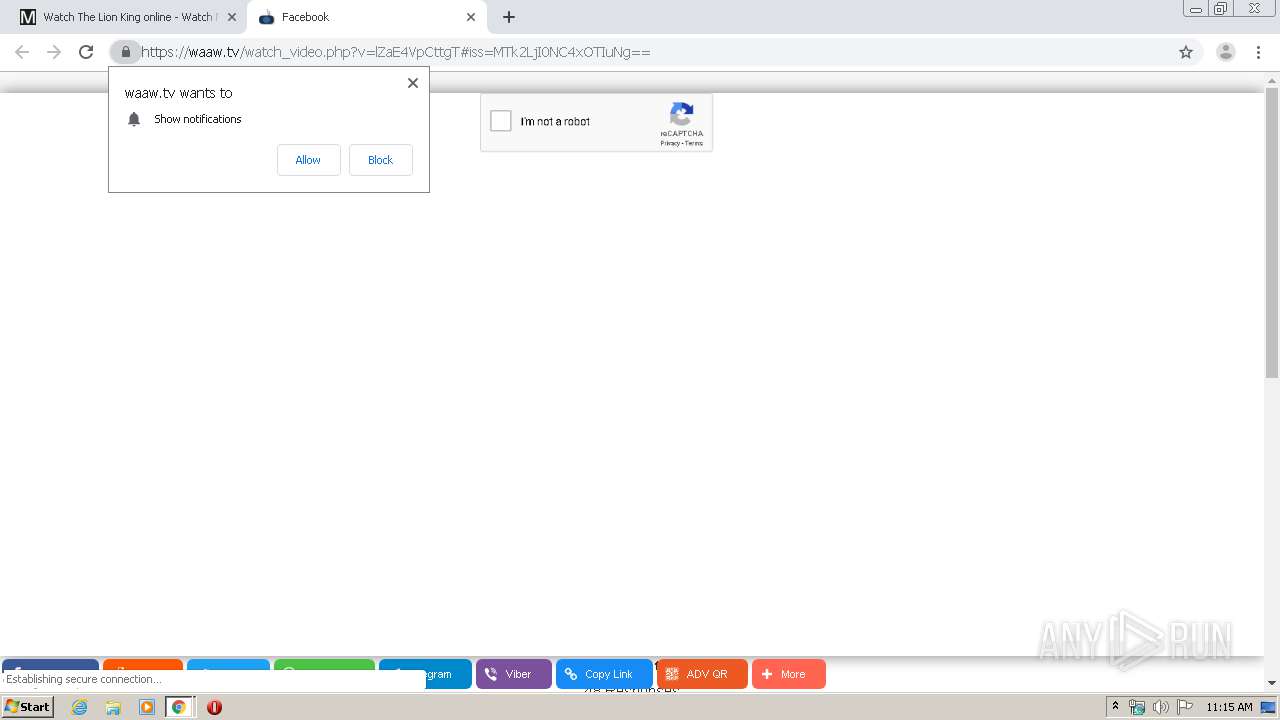
Task: Click the 11:15 AM clock
Action: click(x=1229, y=707)
